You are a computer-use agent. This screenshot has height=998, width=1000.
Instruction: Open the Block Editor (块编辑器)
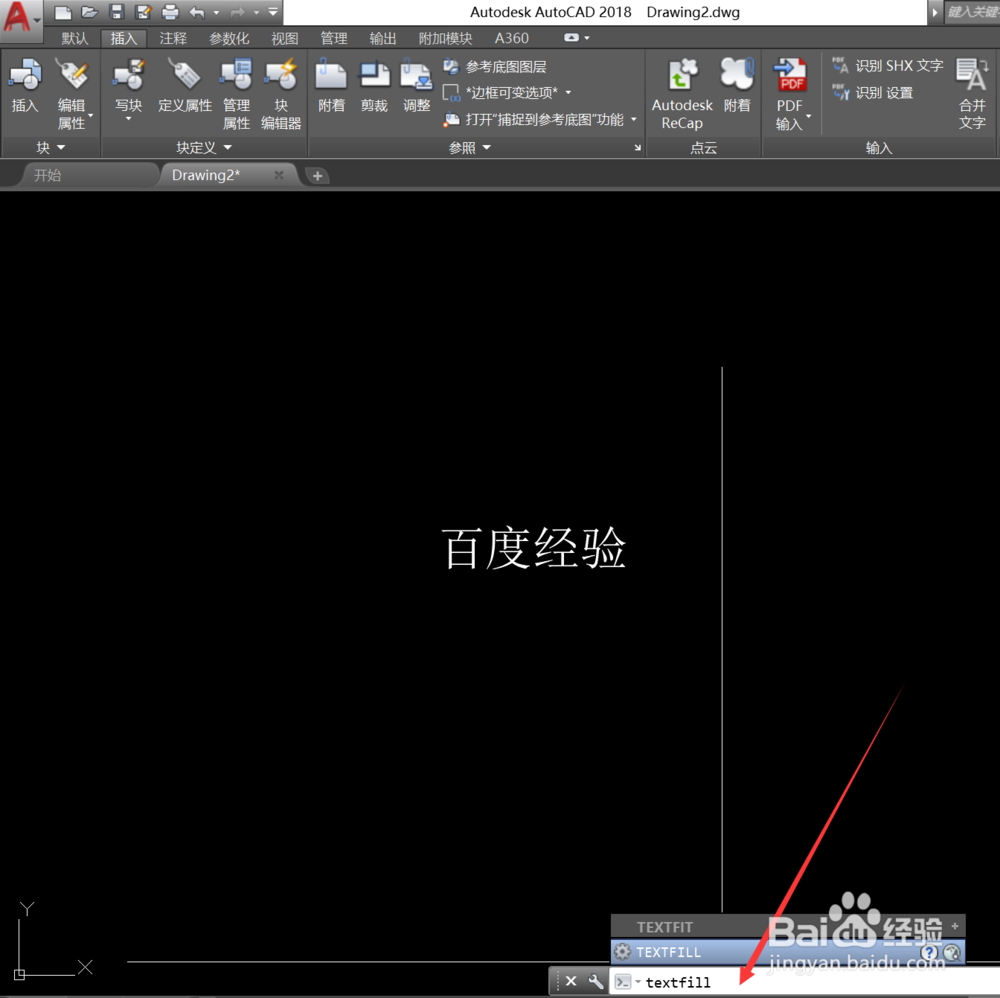(281, 94)
